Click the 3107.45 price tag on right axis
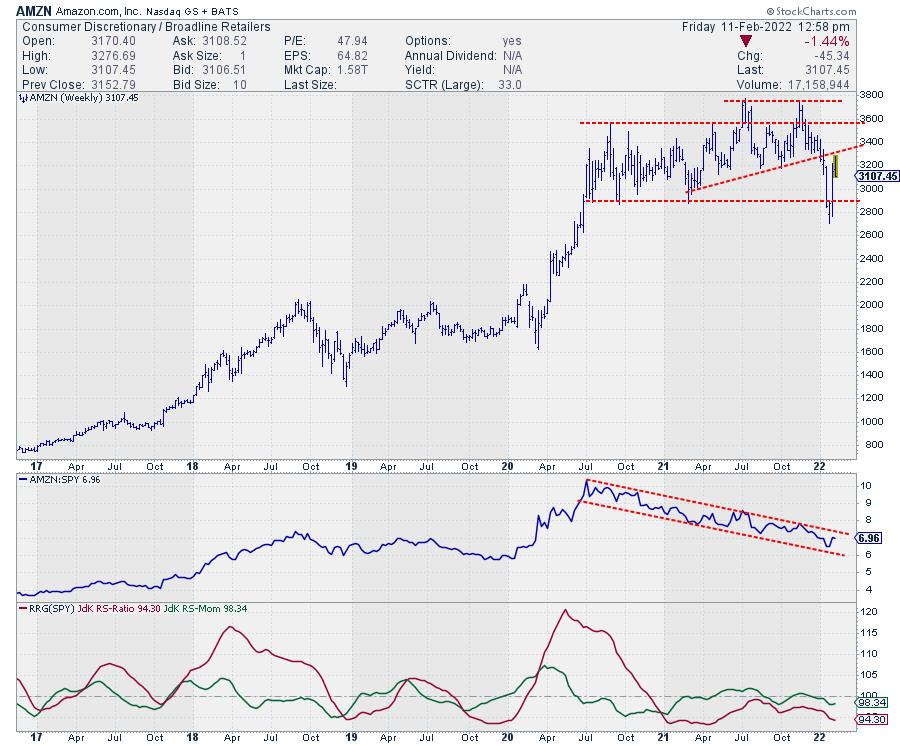The image size is (900, 746). pyautogui.click(x=876, y=176)
